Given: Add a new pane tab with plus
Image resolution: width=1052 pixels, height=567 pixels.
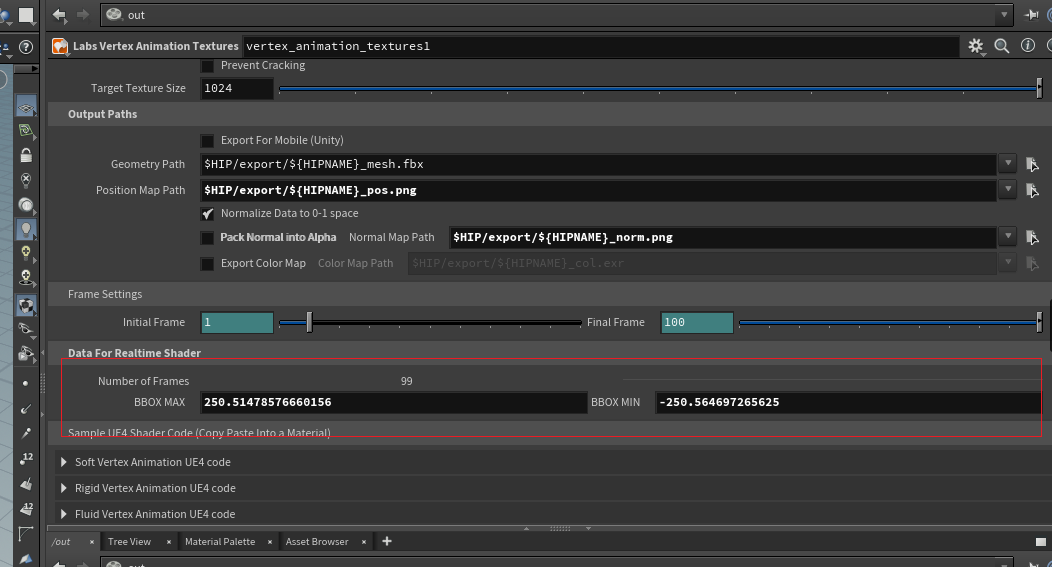Looking at the screenshot, I should click(x=386, y=541).
